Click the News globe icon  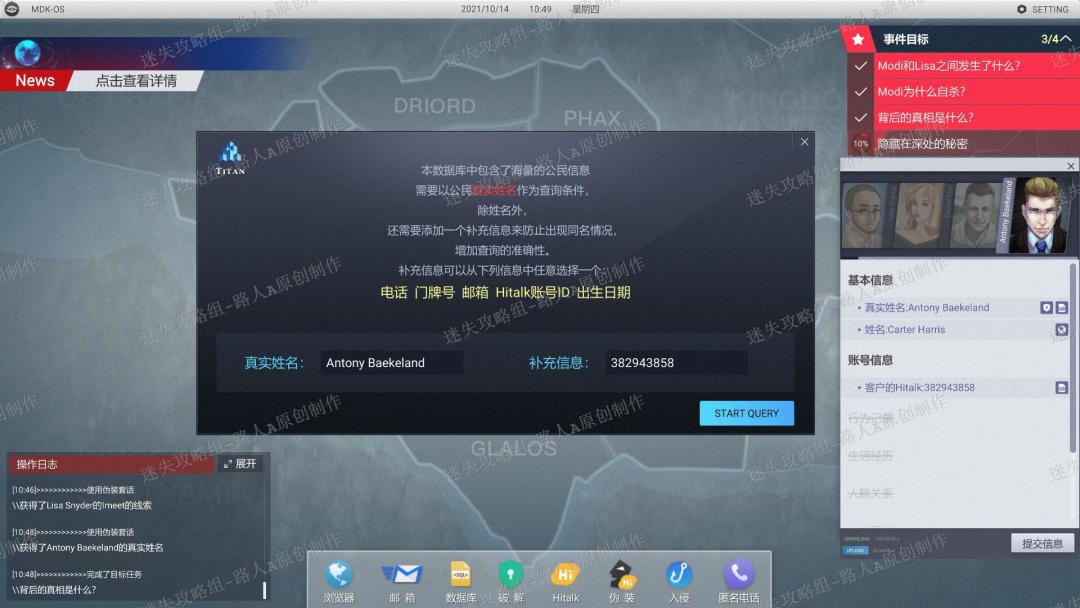(28, 52)
